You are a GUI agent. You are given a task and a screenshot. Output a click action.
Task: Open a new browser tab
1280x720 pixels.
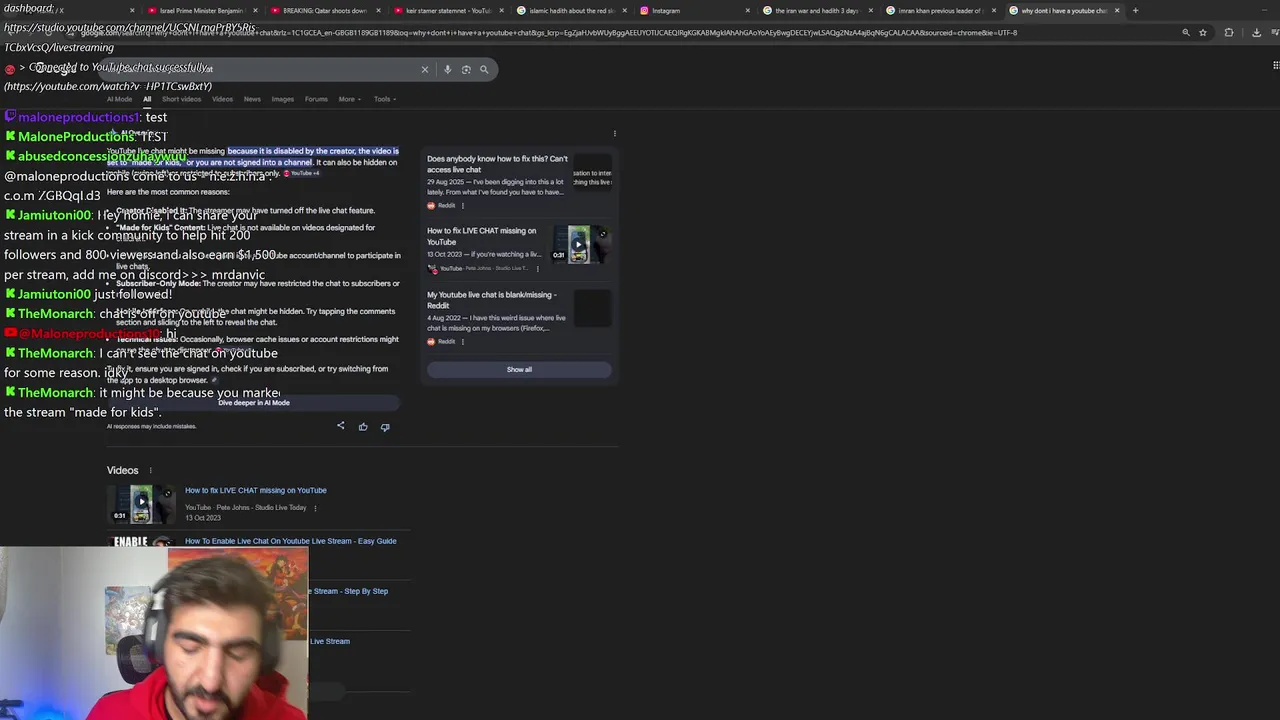click(1135, 10)
